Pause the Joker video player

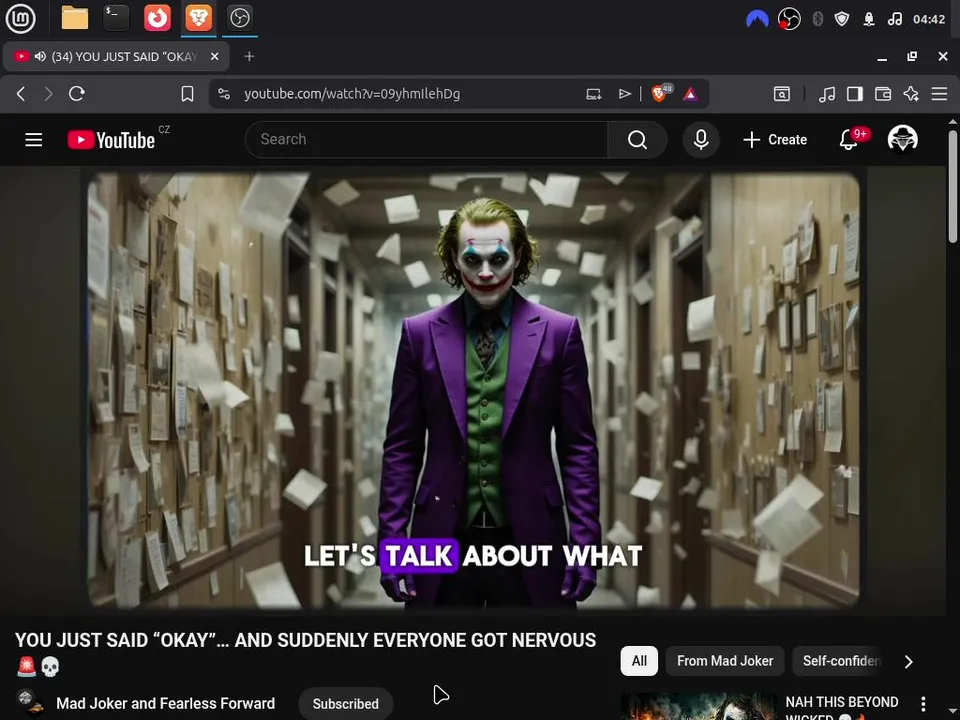(x=473, y=390)
